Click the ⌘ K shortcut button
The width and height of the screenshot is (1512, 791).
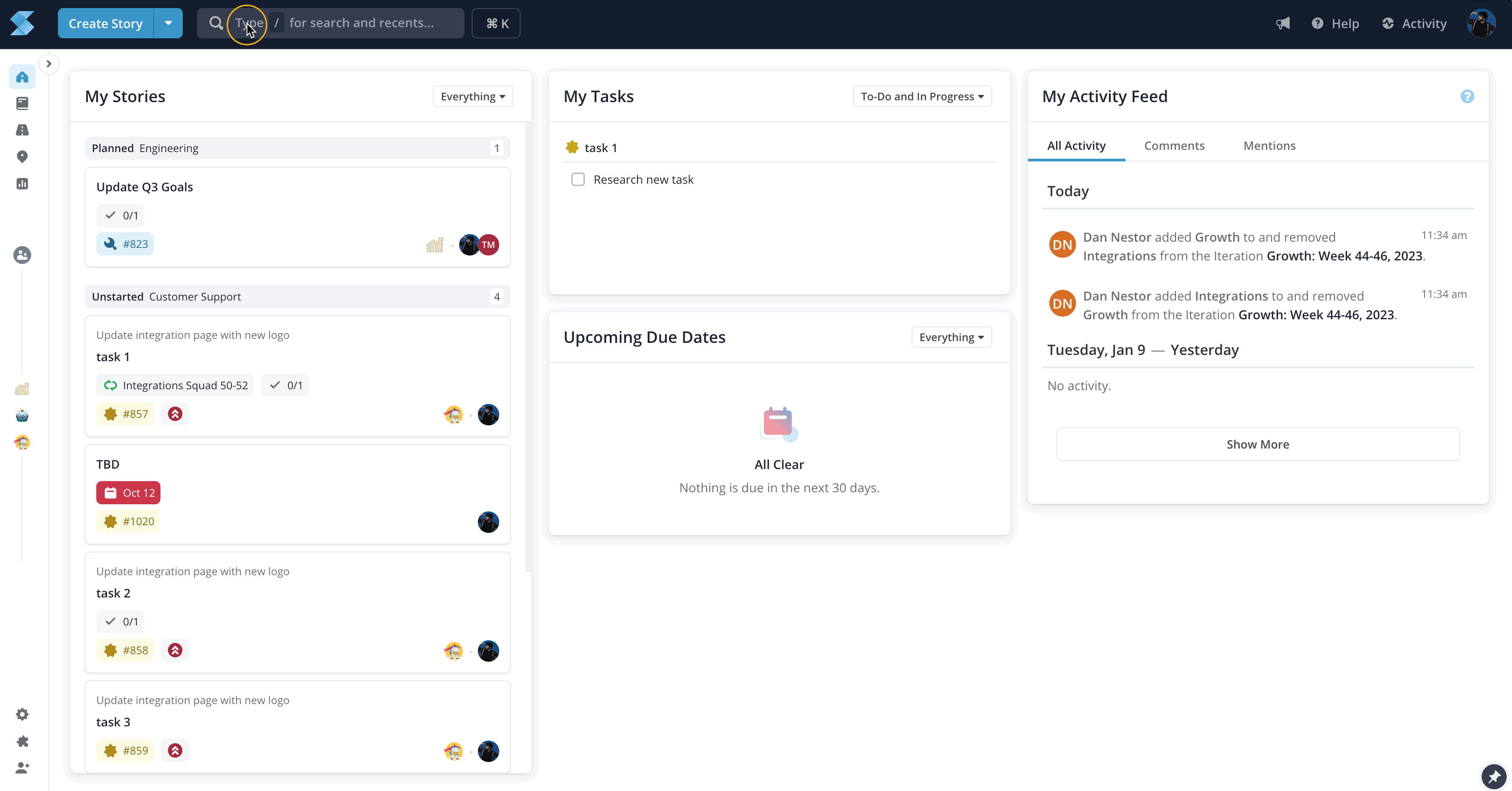[496, 24]
